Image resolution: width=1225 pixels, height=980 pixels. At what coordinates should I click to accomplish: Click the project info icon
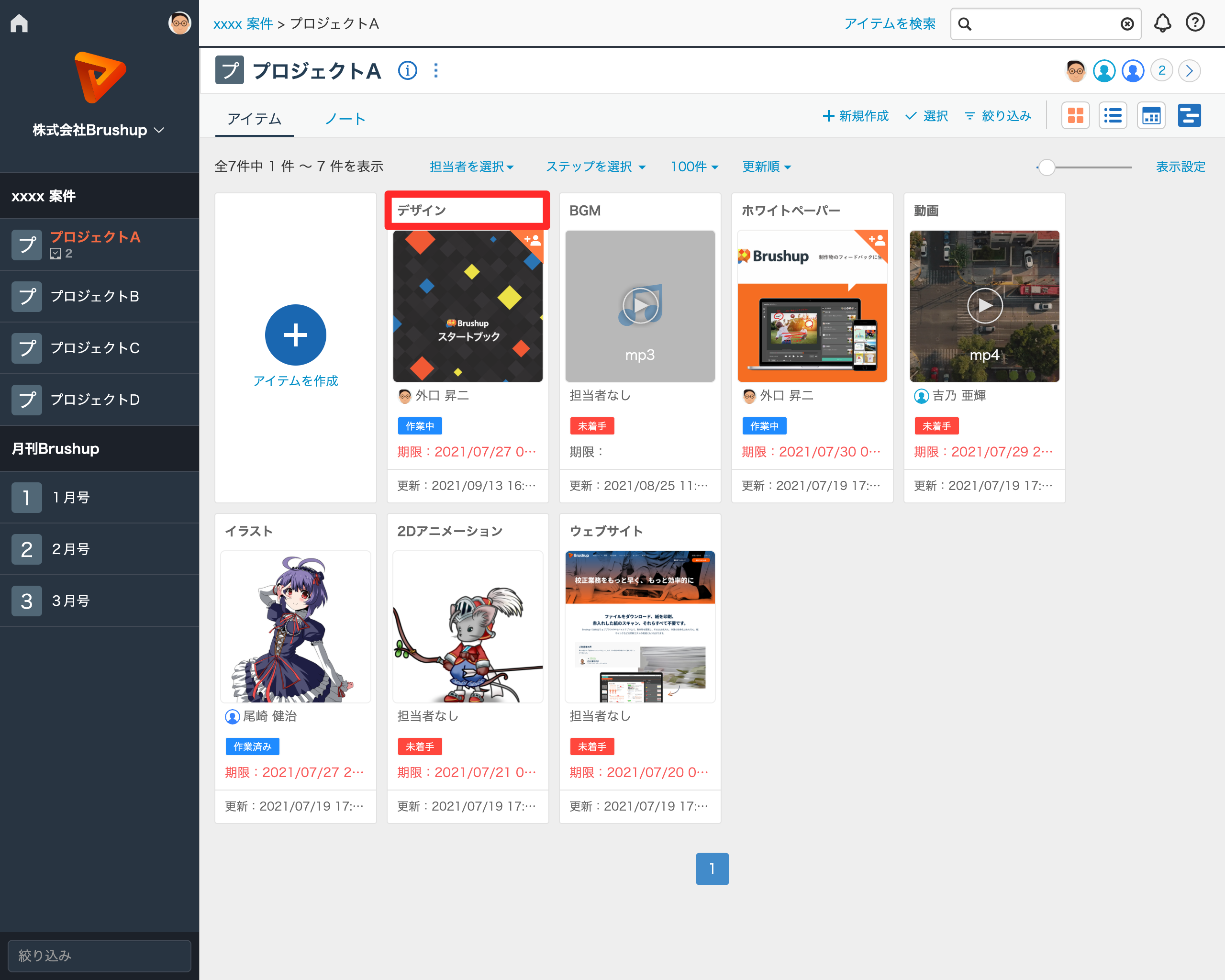(407, 71)
